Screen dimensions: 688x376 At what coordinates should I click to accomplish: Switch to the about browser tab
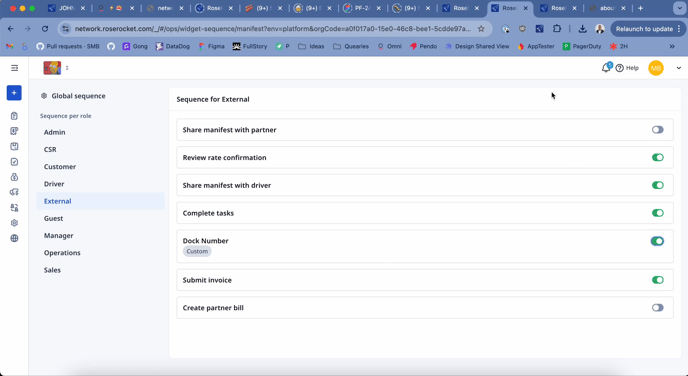pyautogui.click(x=607, y=8)
